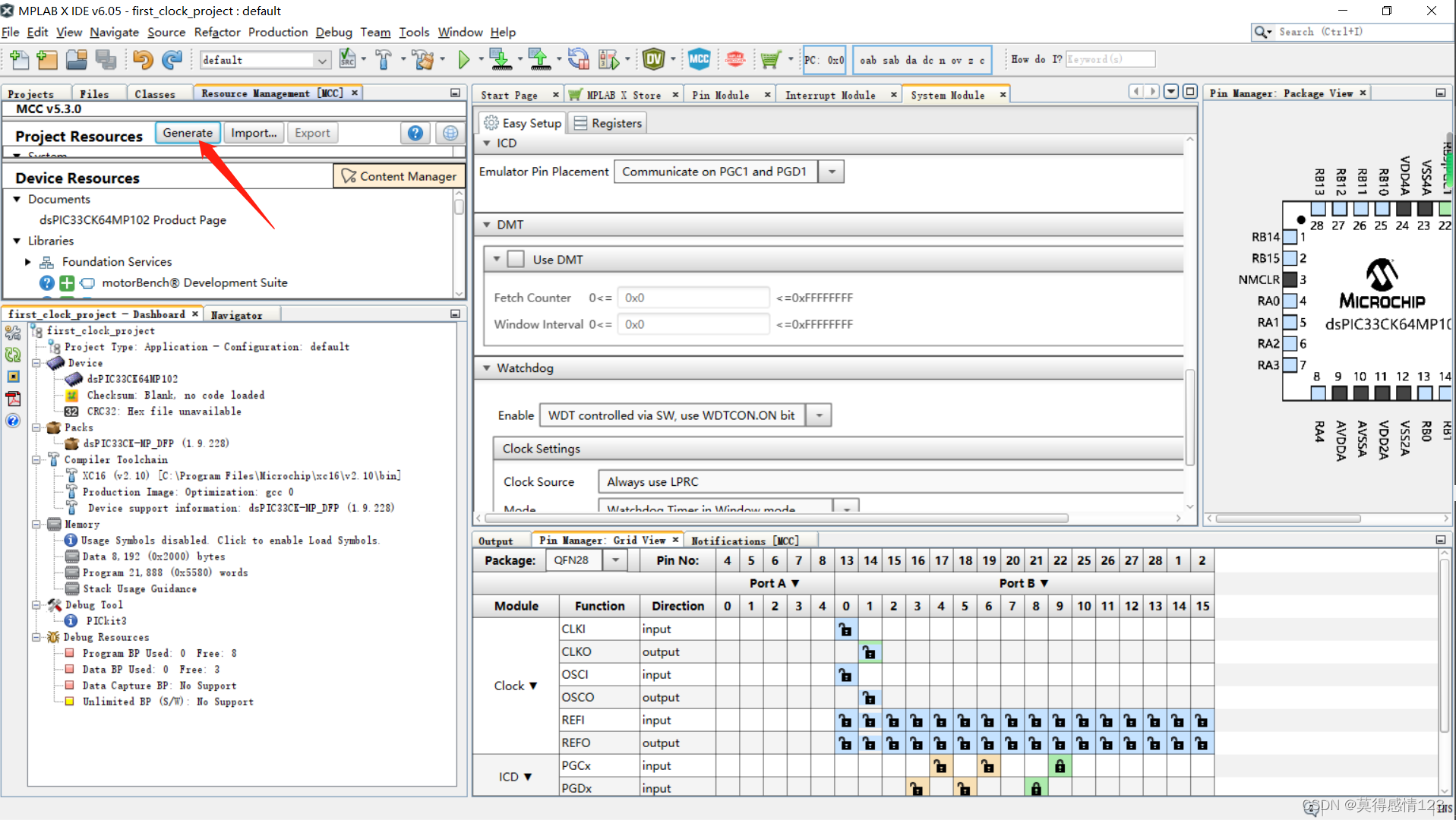The width and height of the screenshot is (1456, 820).
Task: Click System Module vertical scrollbar
Action: point(1190,418)
